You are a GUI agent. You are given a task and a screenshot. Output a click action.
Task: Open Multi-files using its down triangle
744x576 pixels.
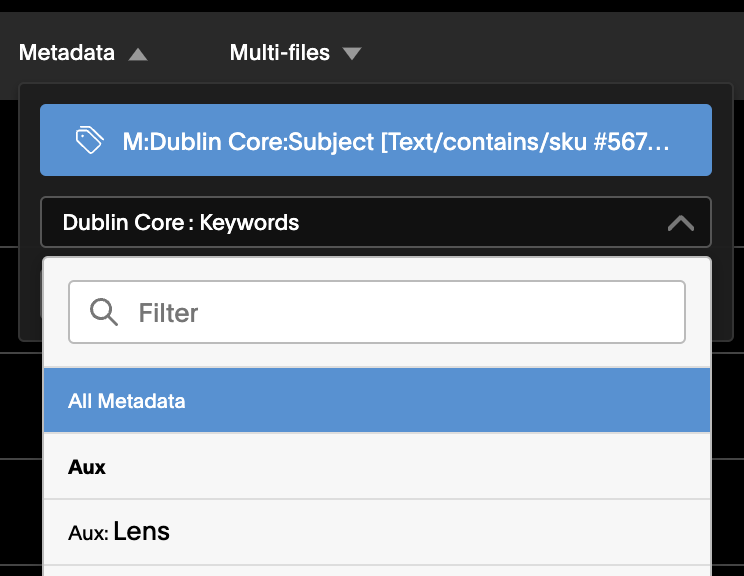coord(352,54)
